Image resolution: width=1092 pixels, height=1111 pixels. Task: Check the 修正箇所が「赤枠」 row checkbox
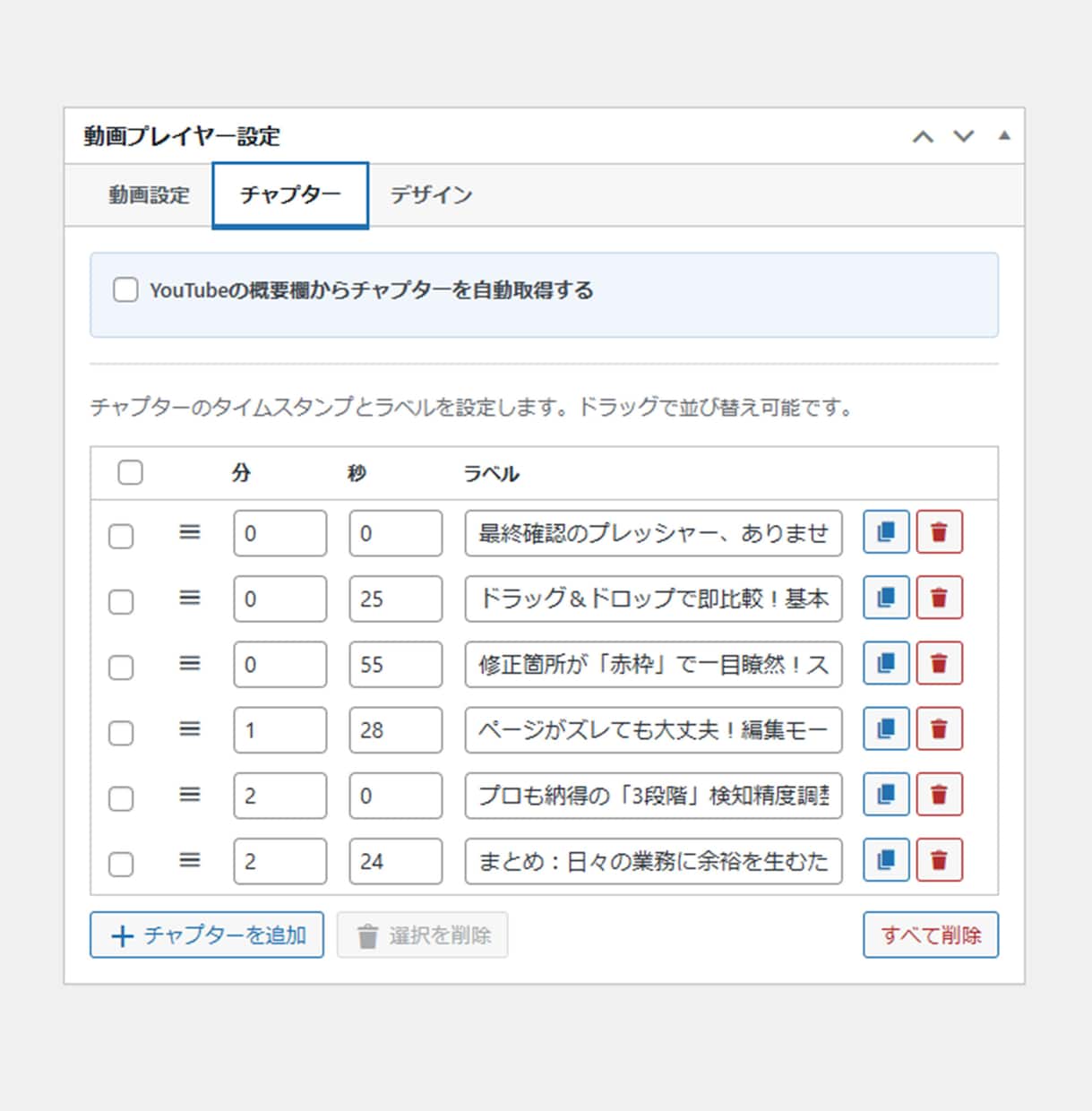coord(121,667)
